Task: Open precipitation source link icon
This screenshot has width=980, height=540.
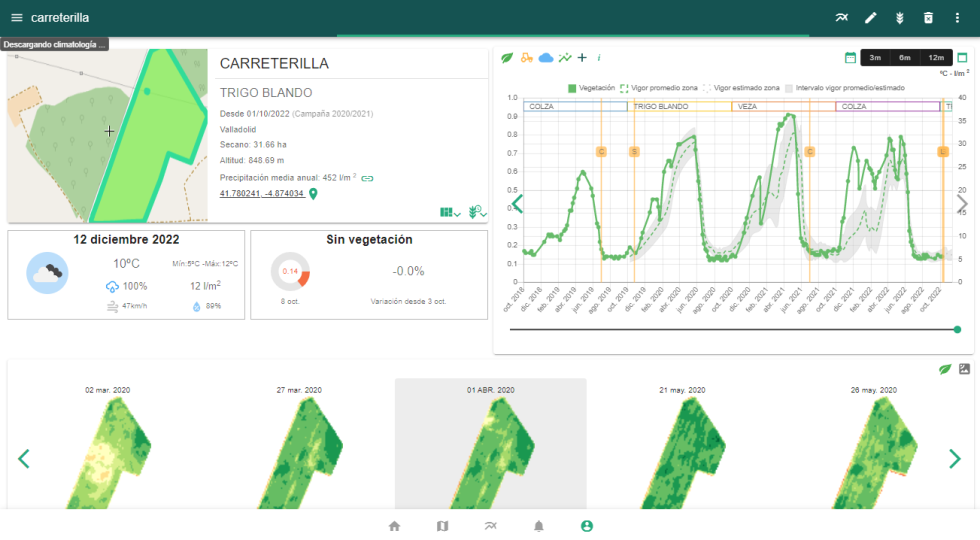Action: coord(368,178)
